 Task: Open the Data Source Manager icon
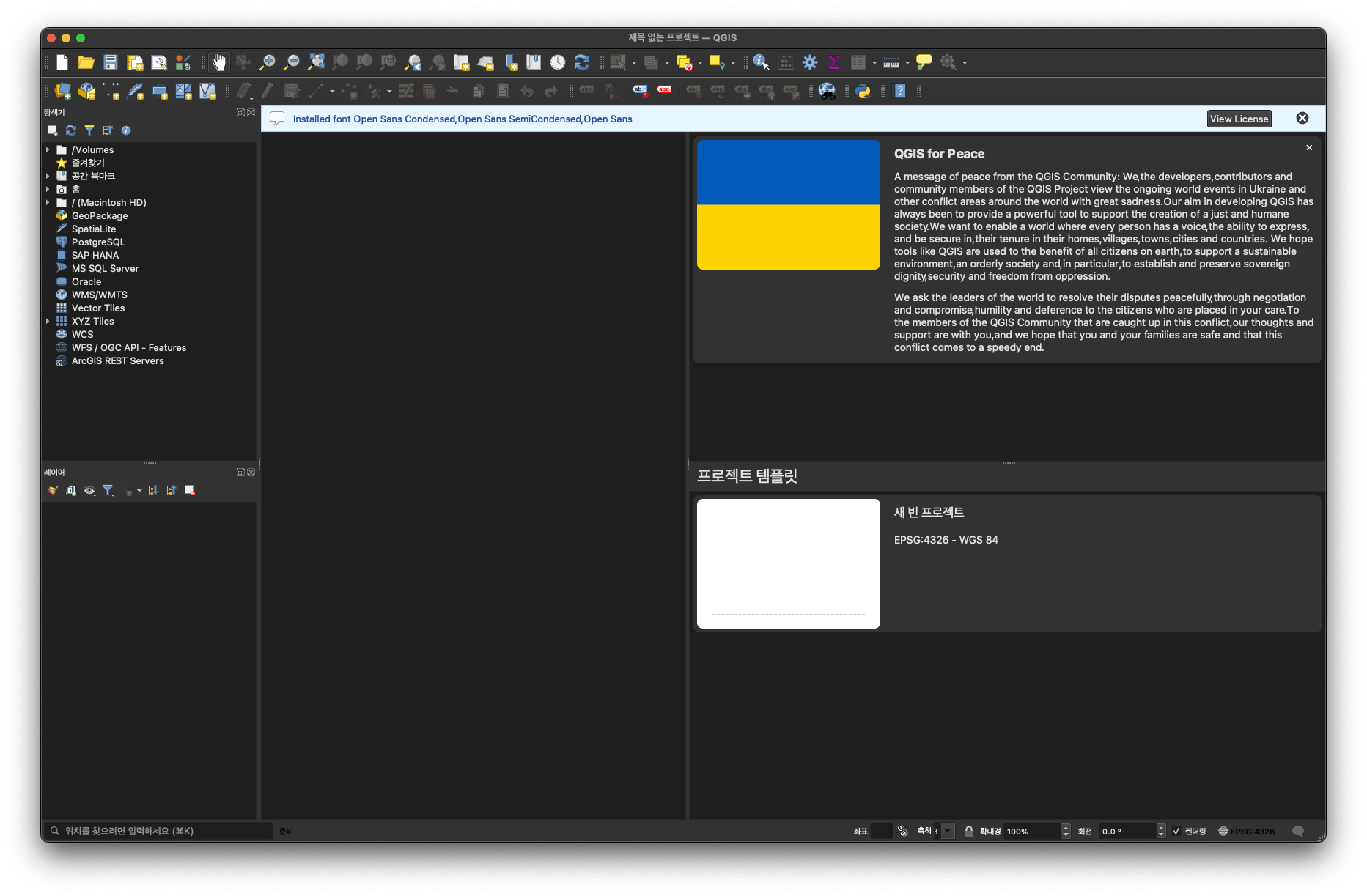tap(63, 91)
